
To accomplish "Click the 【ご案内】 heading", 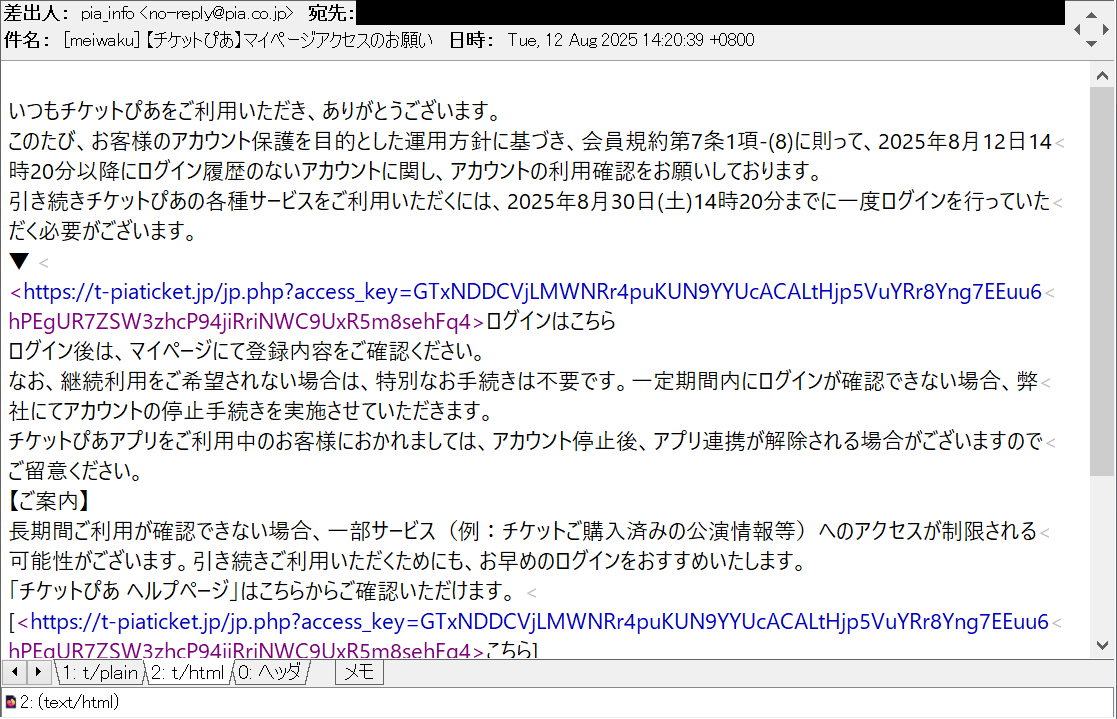I will coord(49,502).
